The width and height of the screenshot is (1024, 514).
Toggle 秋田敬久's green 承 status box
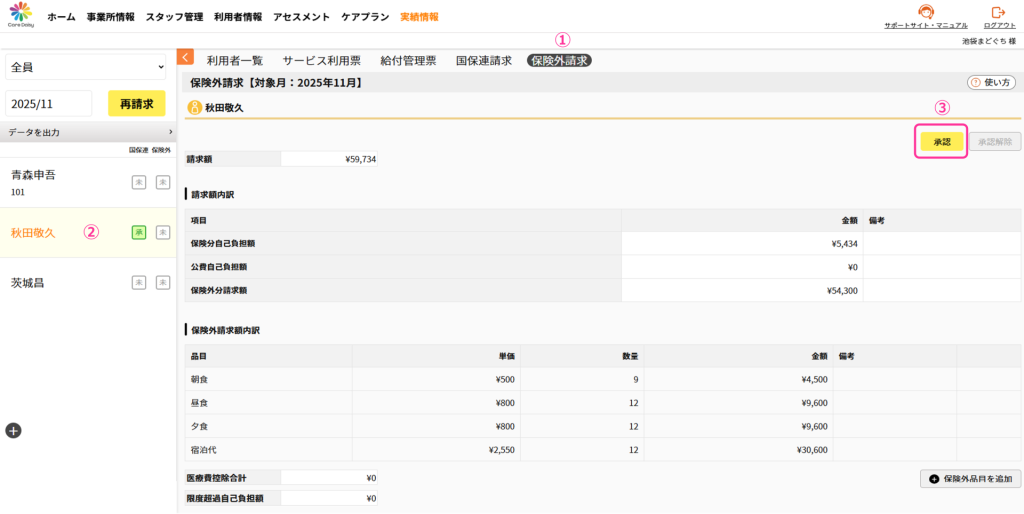tap(140, 232)
